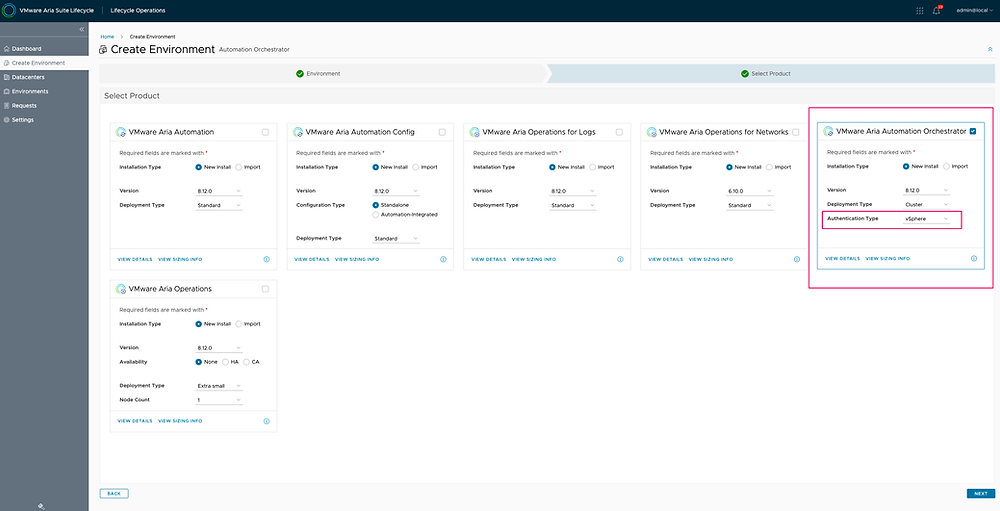Click info icon on VMware Aria Operations card
This screenshot has width=1000, height=511.
pos(266,421)
